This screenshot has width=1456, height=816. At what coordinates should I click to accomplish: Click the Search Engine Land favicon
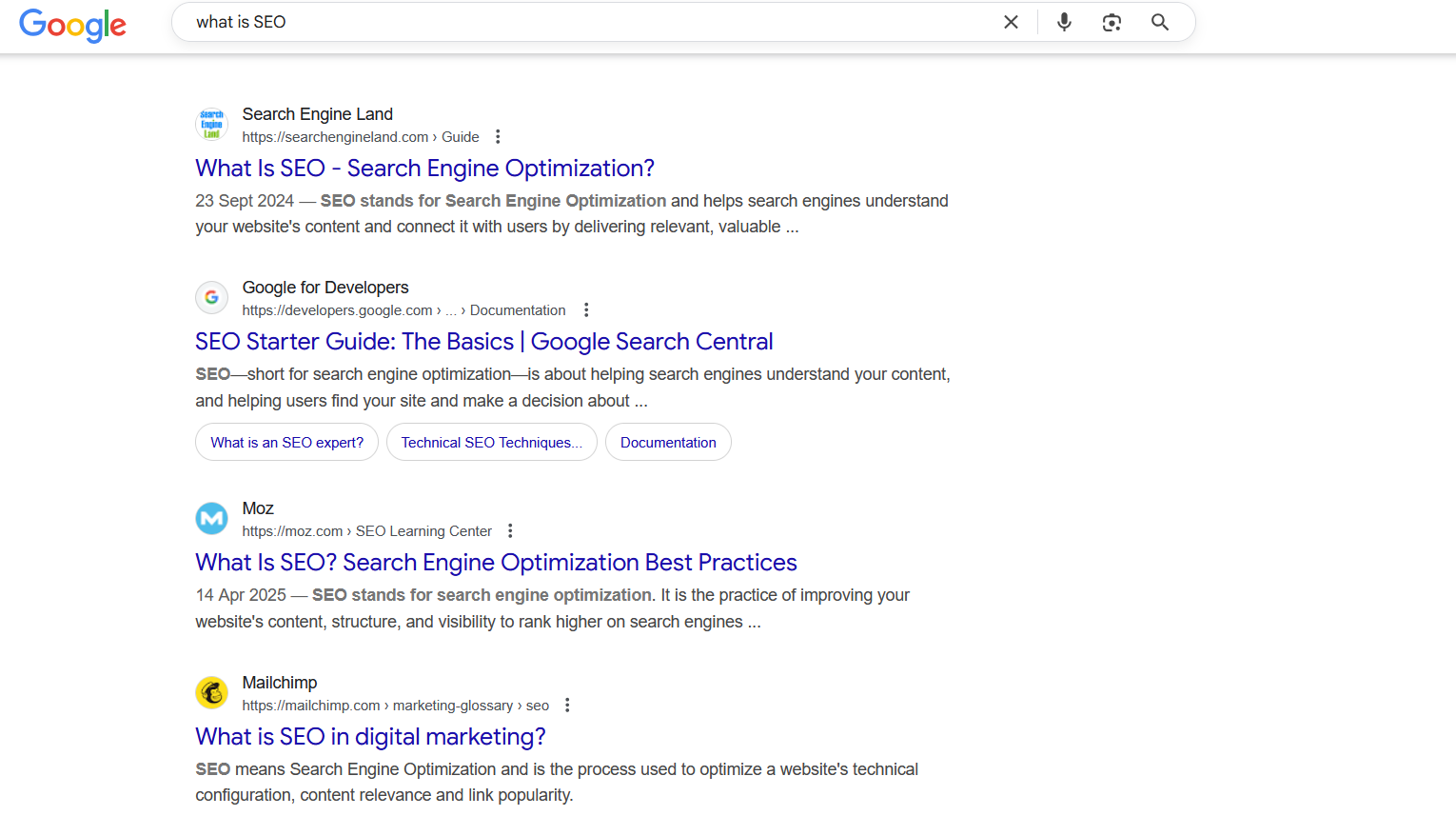(x=211, y=124)
